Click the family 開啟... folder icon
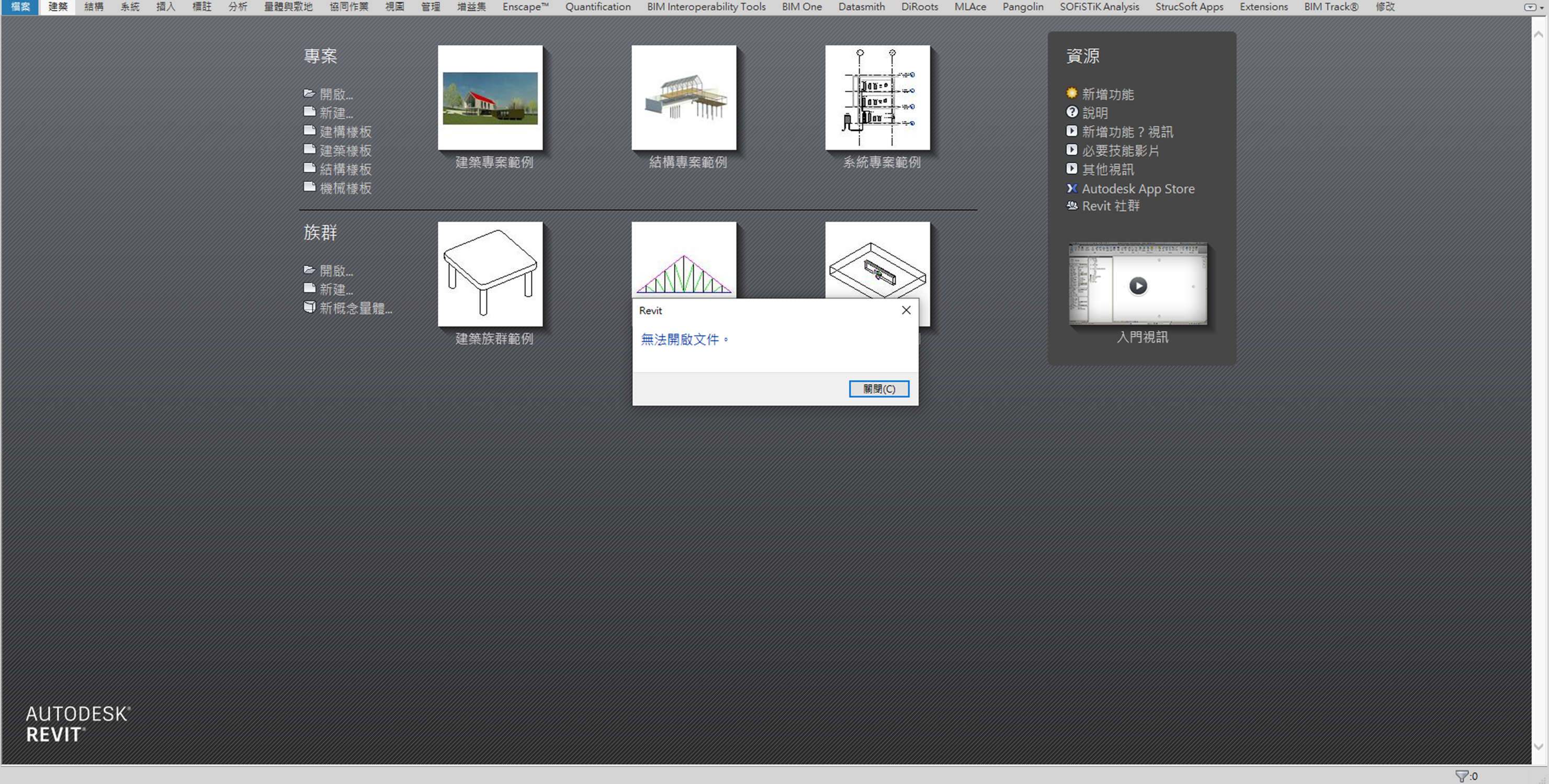This screenshot has width=1549, height=784. [x=309, y=270]
